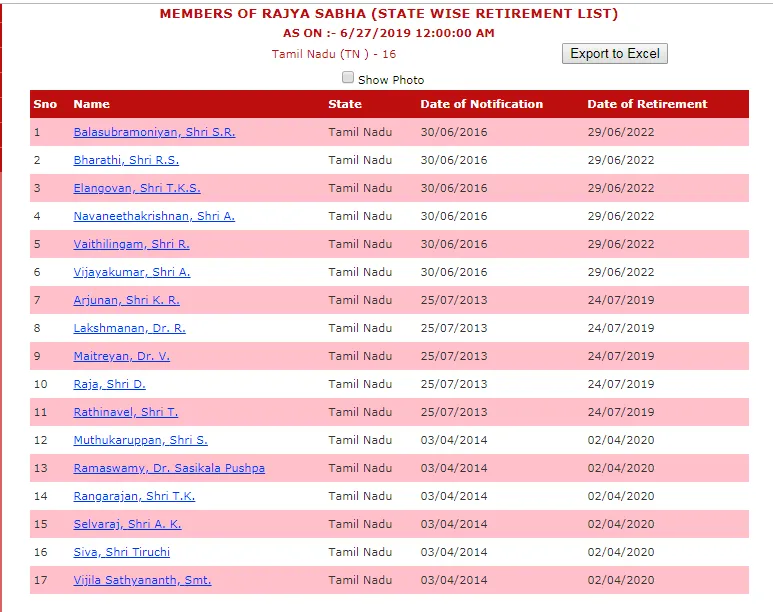The height and width of the screenshot is (612, 773).
Task: Open Ramaswamy, Dr. Sasikala Pushpa link
Action: pos(169,468)
